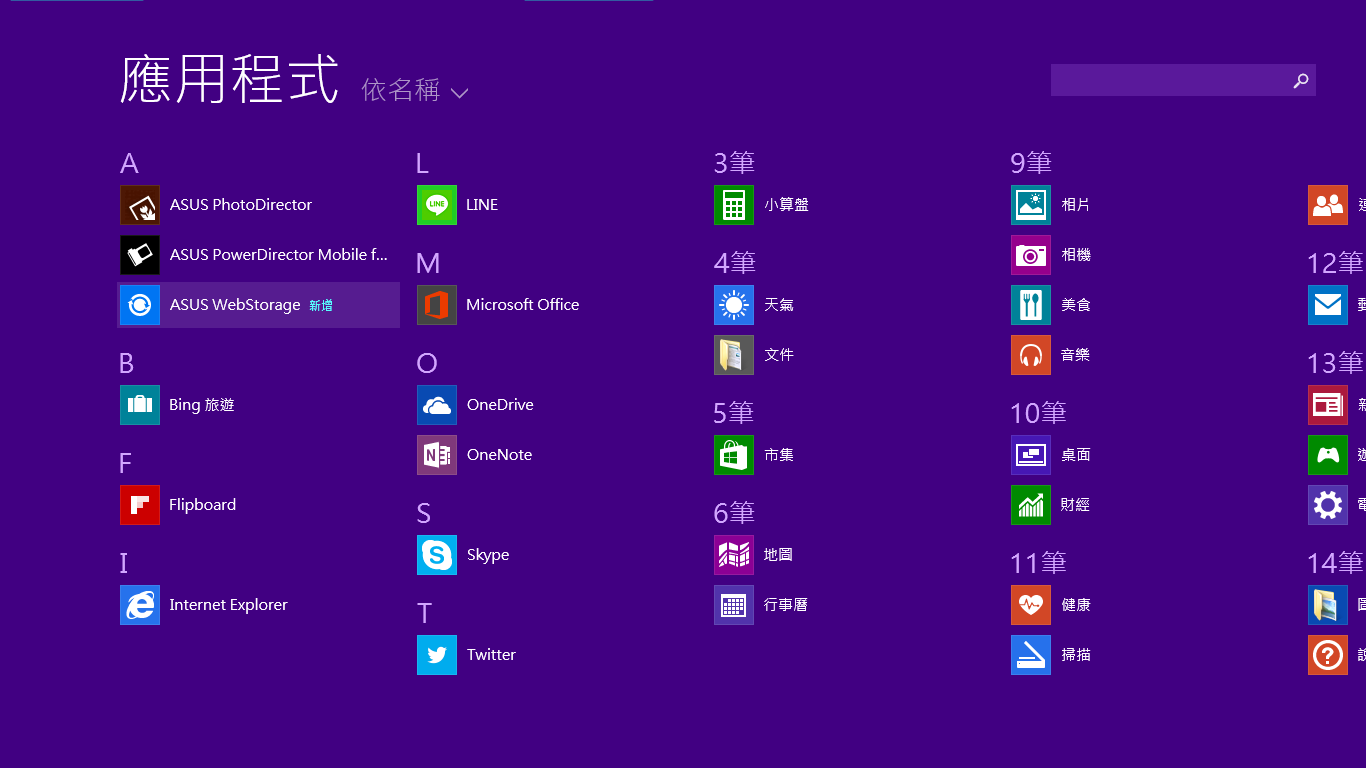The image size is (1366, 768).
Task: Open the 小算盤 calculator icon
Action: pos(734,205)
